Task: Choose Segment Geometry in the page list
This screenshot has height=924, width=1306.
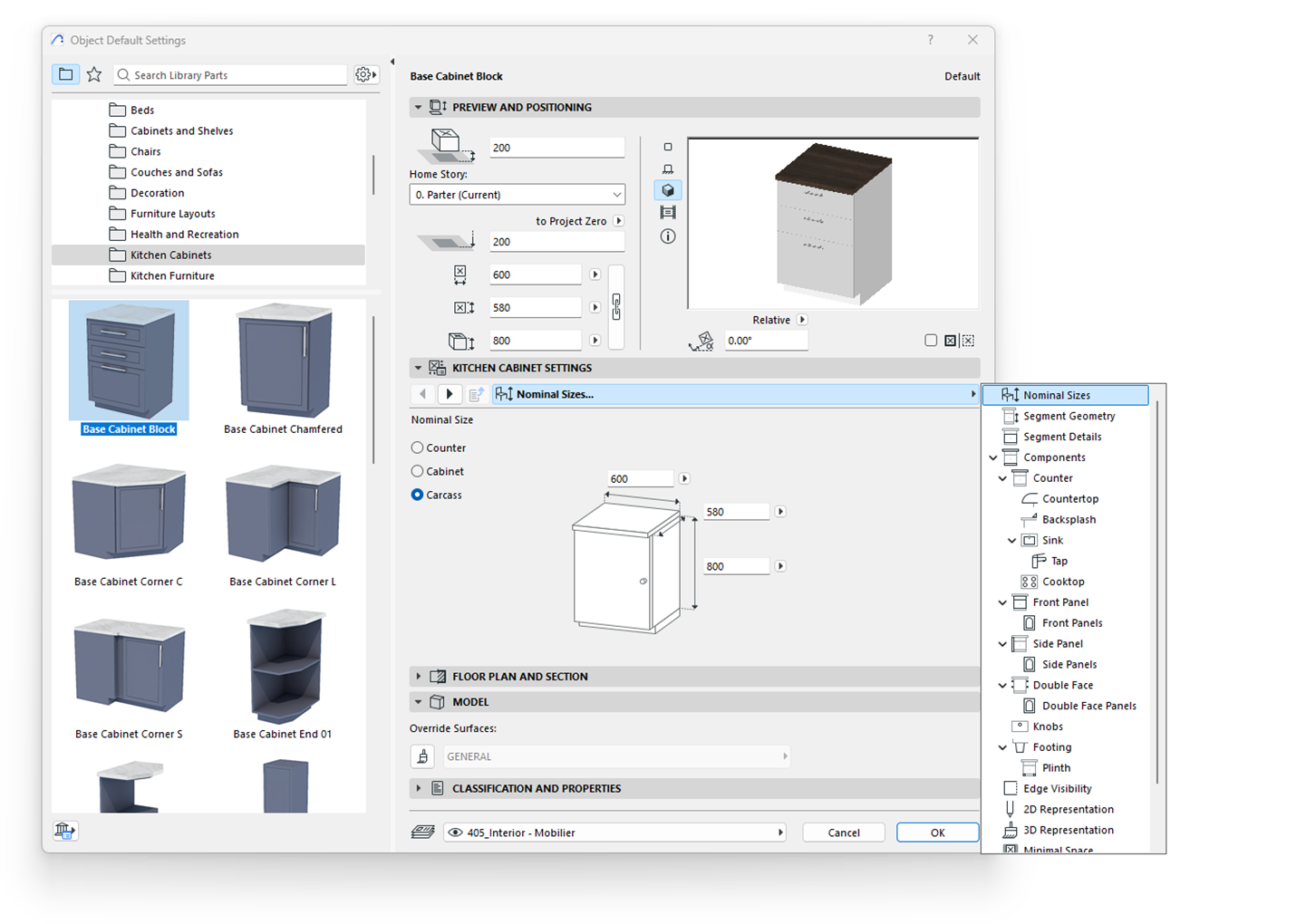Action: [1069, 416]
